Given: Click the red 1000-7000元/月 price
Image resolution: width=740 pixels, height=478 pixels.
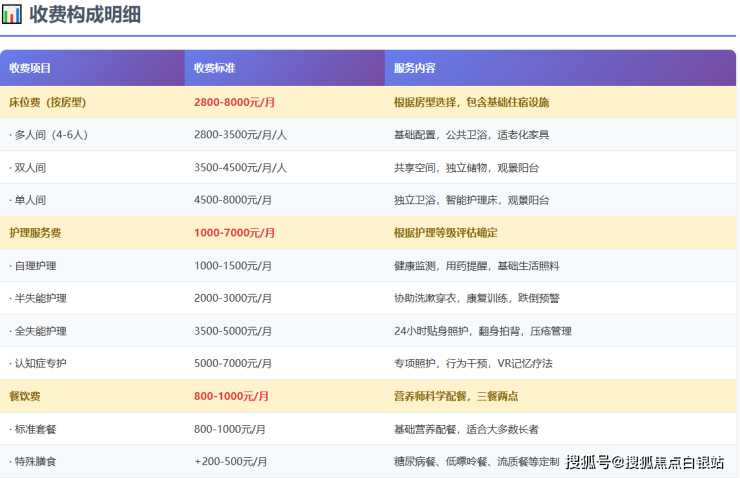Looking at the screenshot, I should (234, 232).
